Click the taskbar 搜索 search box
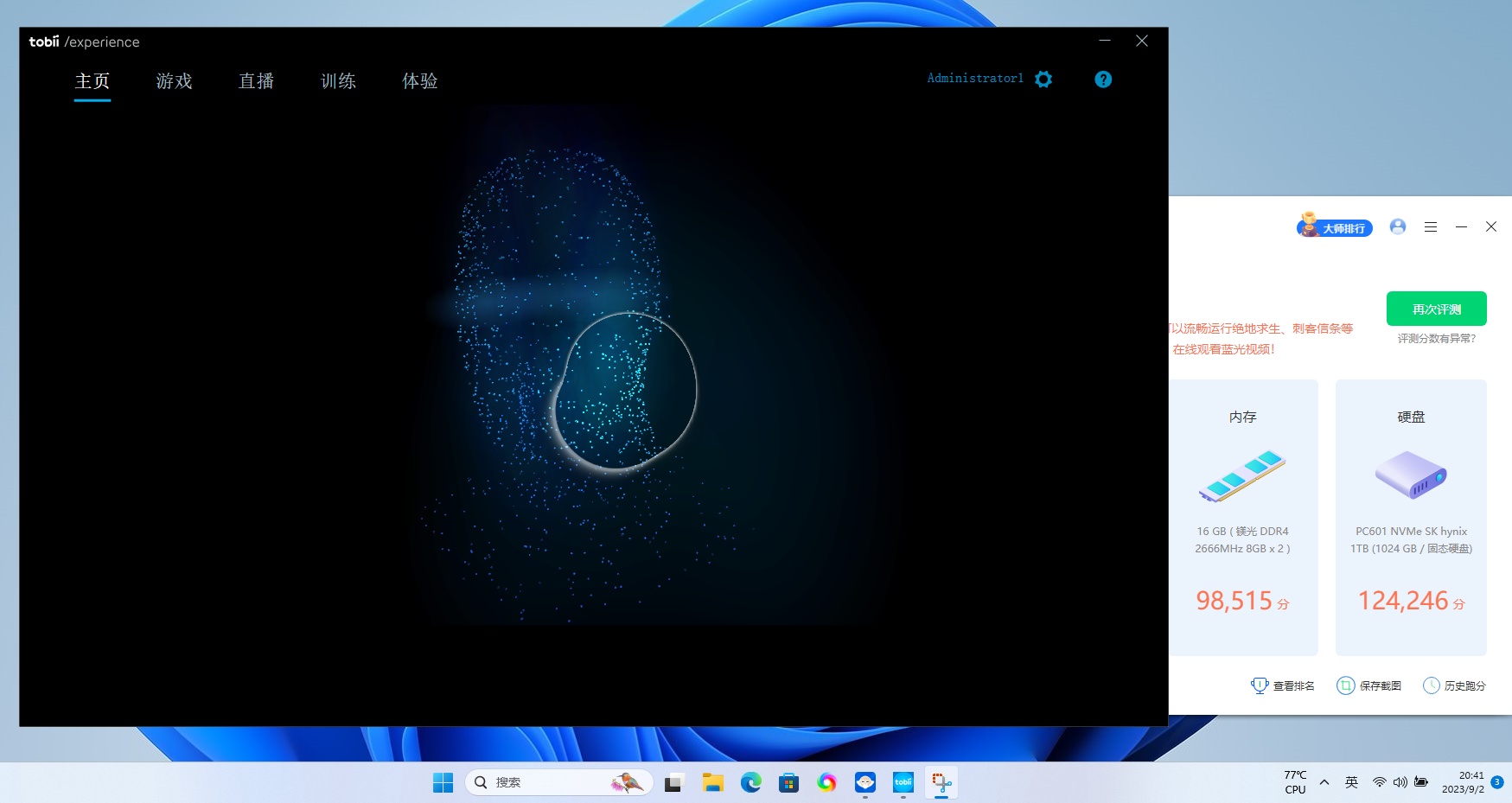Image resolution: width=1512 pixels, height=803 pixels. pyautogui.click(x=558, y=782)
